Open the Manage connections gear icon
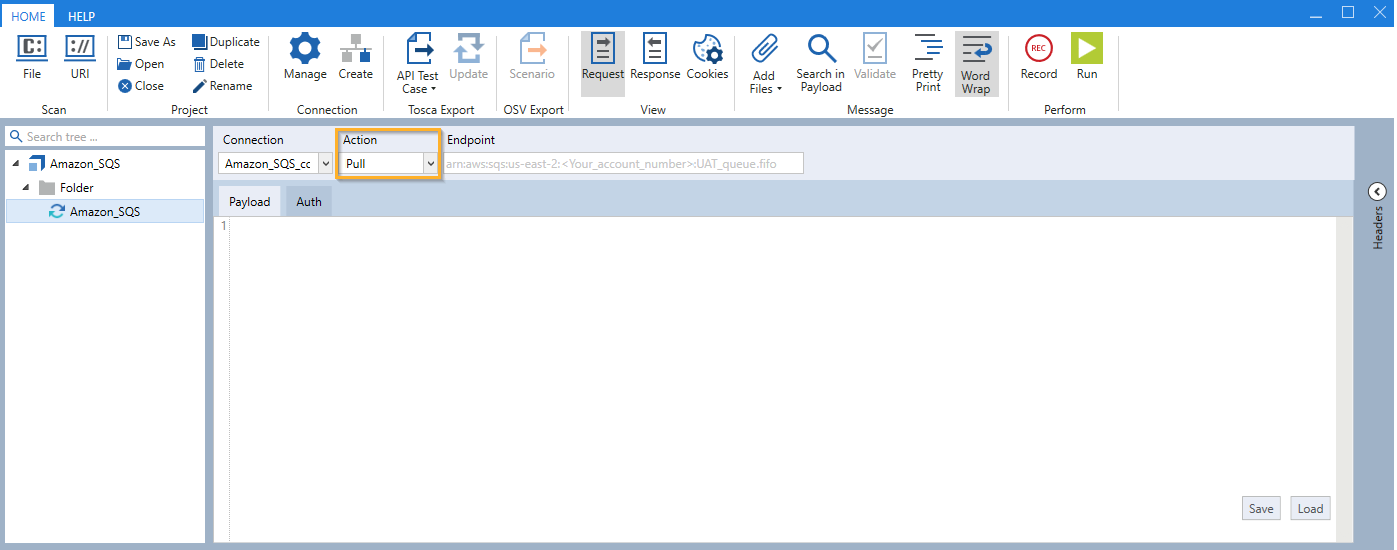The height and width of the screenshot is (550, 1397). [304, 49]
